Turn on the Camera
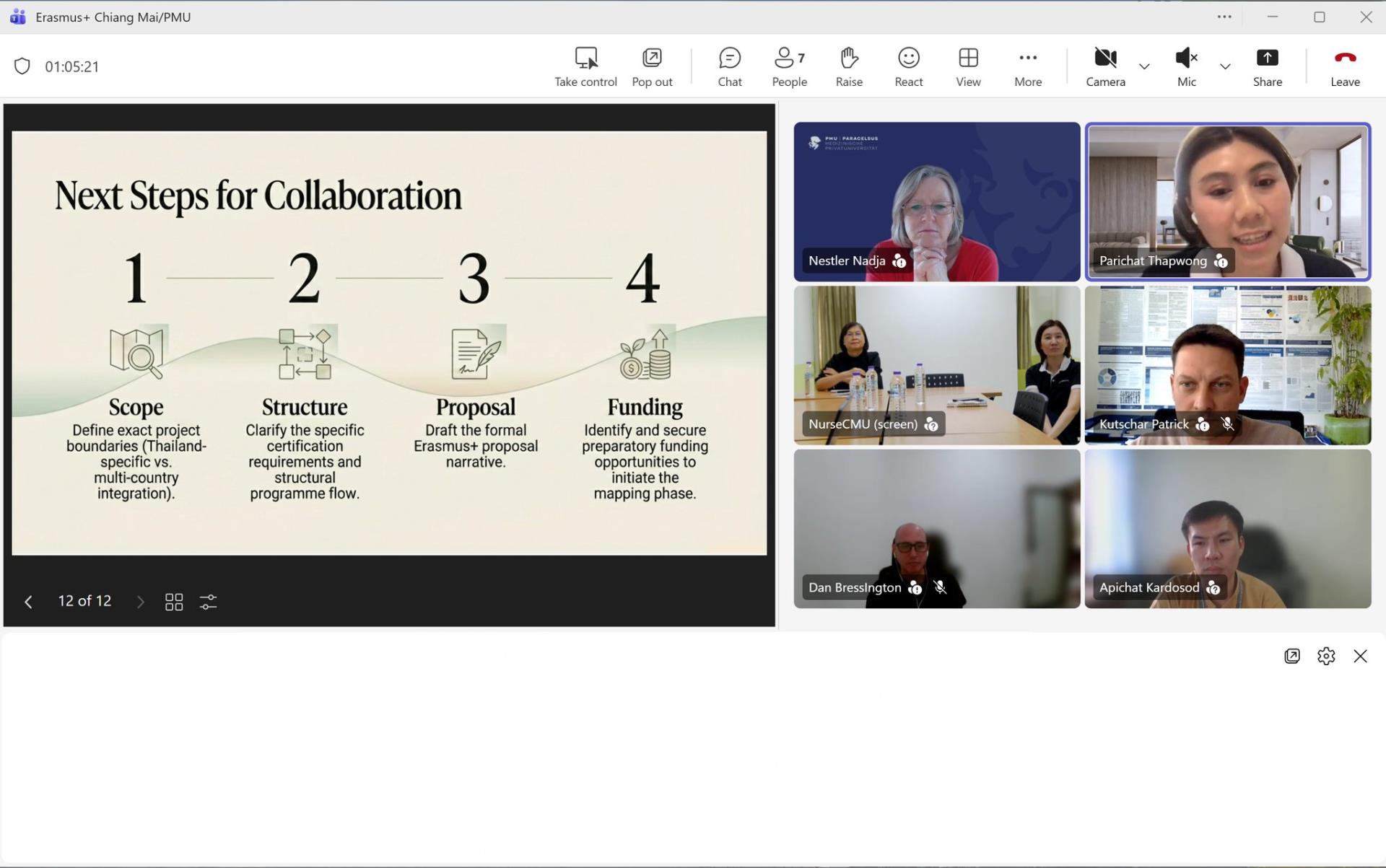 click(x=1105, y=66)
